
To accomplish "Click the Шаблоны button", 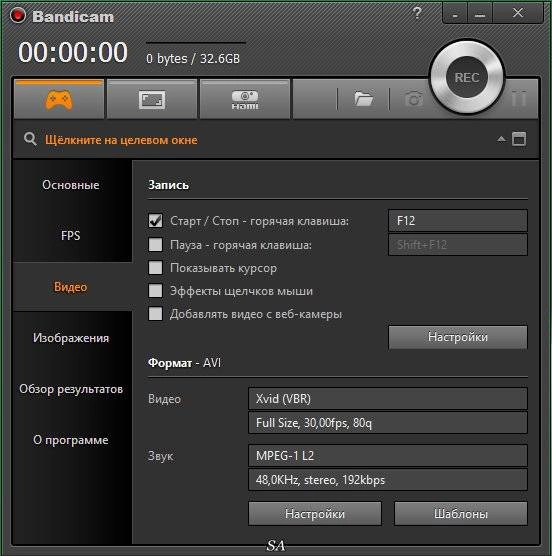I will [461, 513].
